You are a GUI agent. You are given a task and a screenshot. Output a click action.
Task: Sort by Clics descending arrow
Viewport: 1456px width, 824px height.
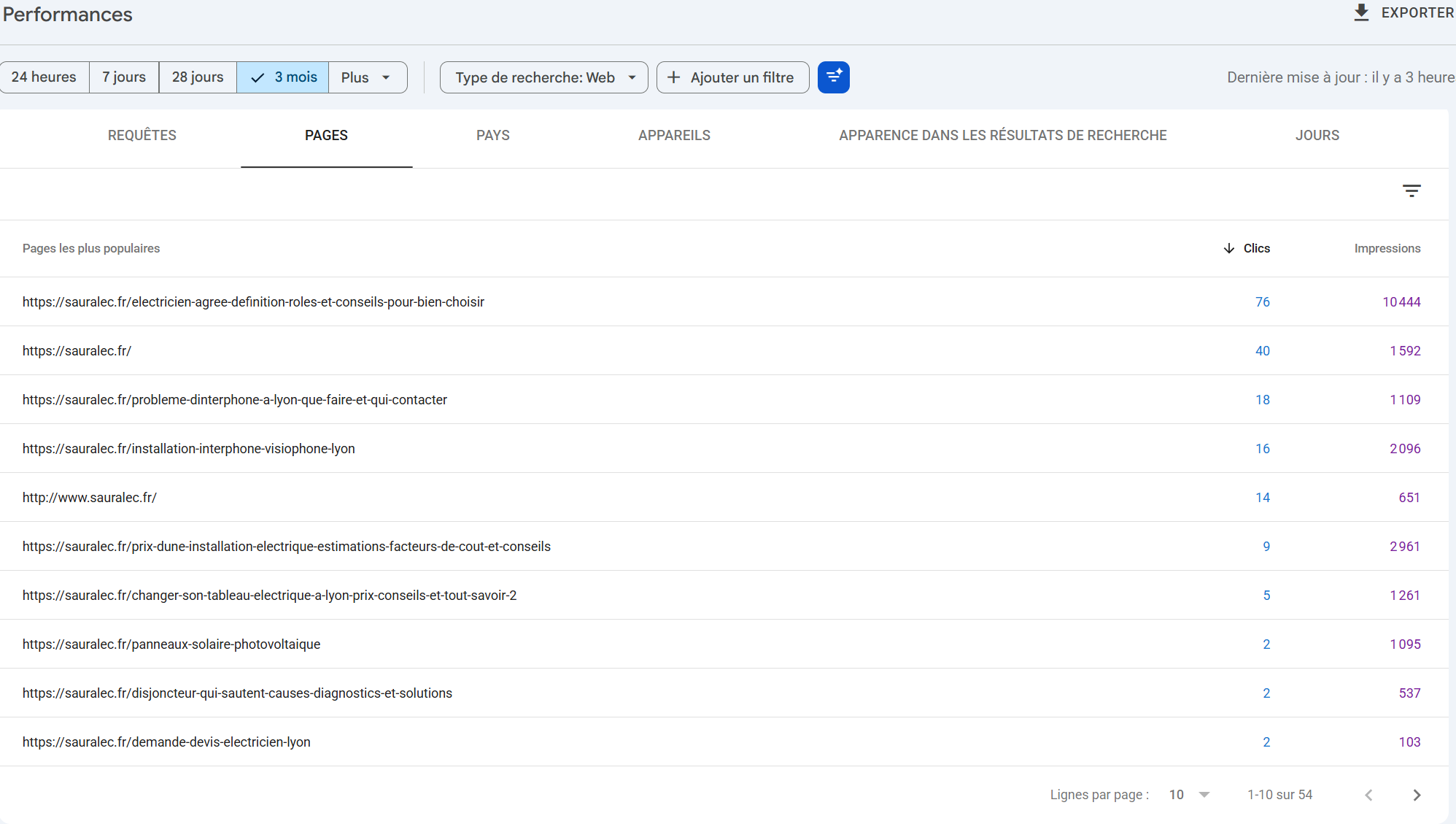1229,248
